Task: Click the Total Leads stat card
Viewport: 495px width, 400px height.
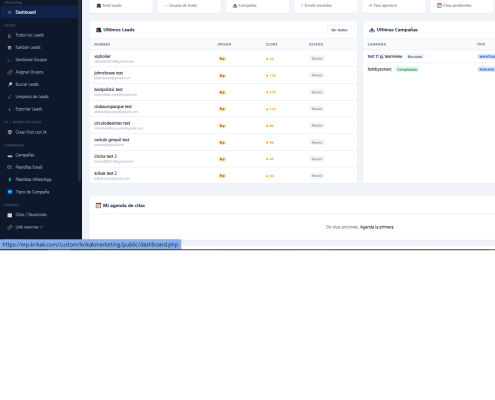Action: coord(121,6)
